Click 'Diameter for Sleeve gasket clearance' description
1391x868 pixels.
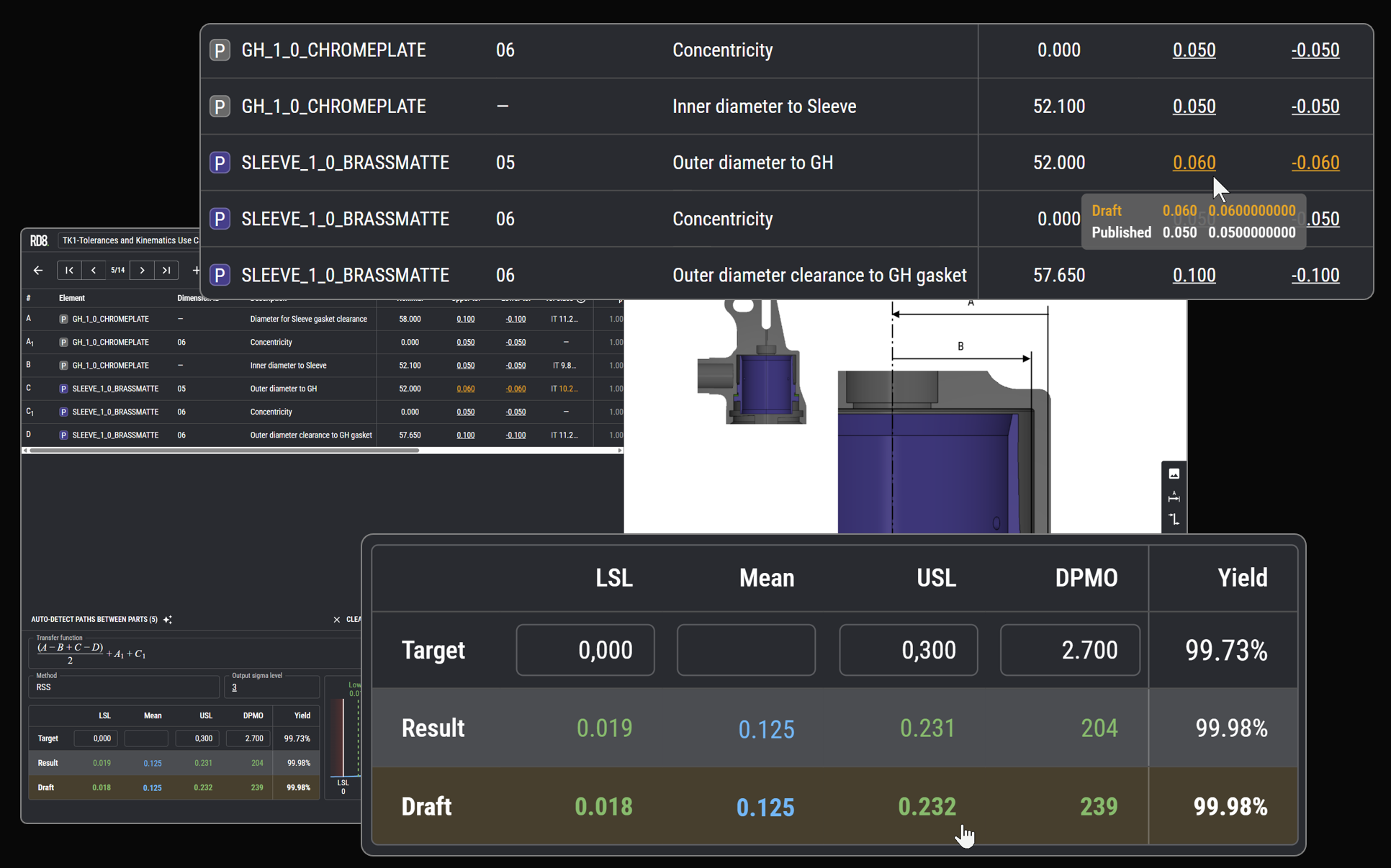(308, 319)
